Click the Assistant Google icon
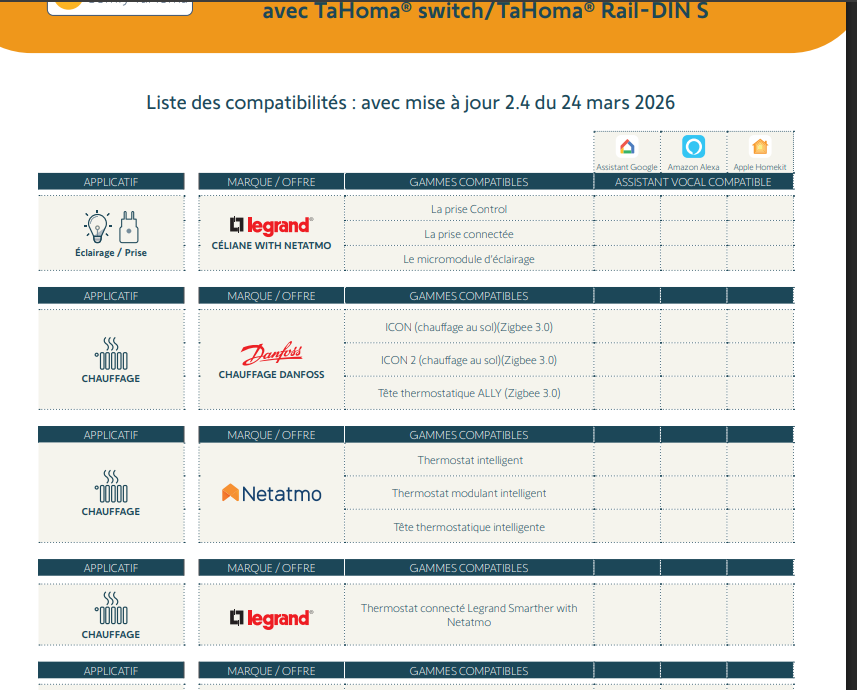This screenshot has height=690, width=857. pyautogui.click(x=627, y=147)
